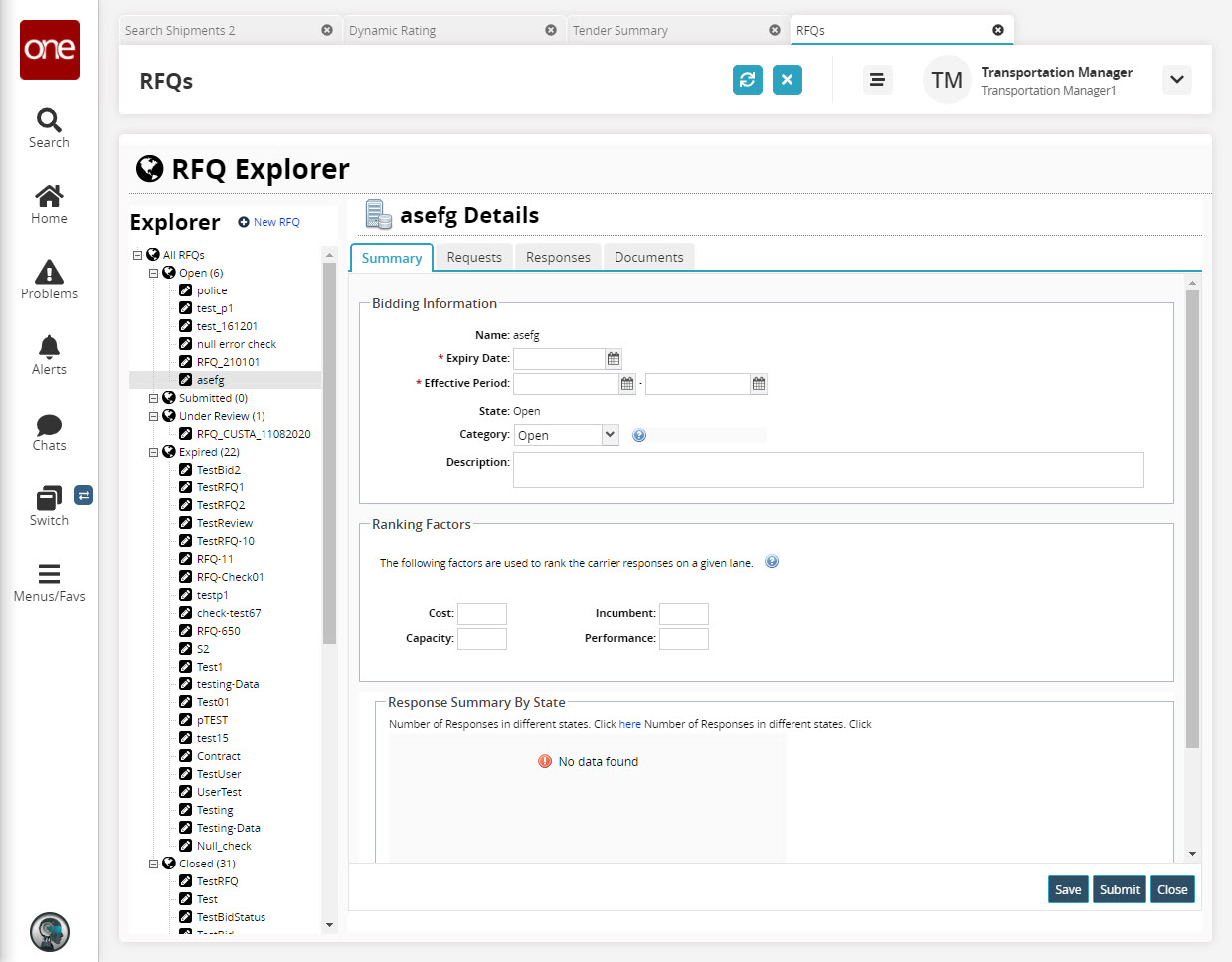Collapse the Open (6) tree node

coord(154,273)
